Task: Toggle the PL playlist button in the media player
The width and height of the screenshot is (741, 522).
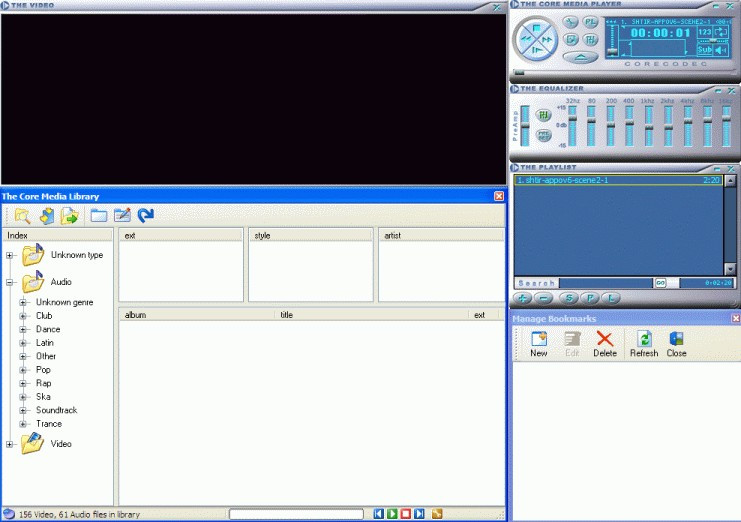Action: click(590, 22)
